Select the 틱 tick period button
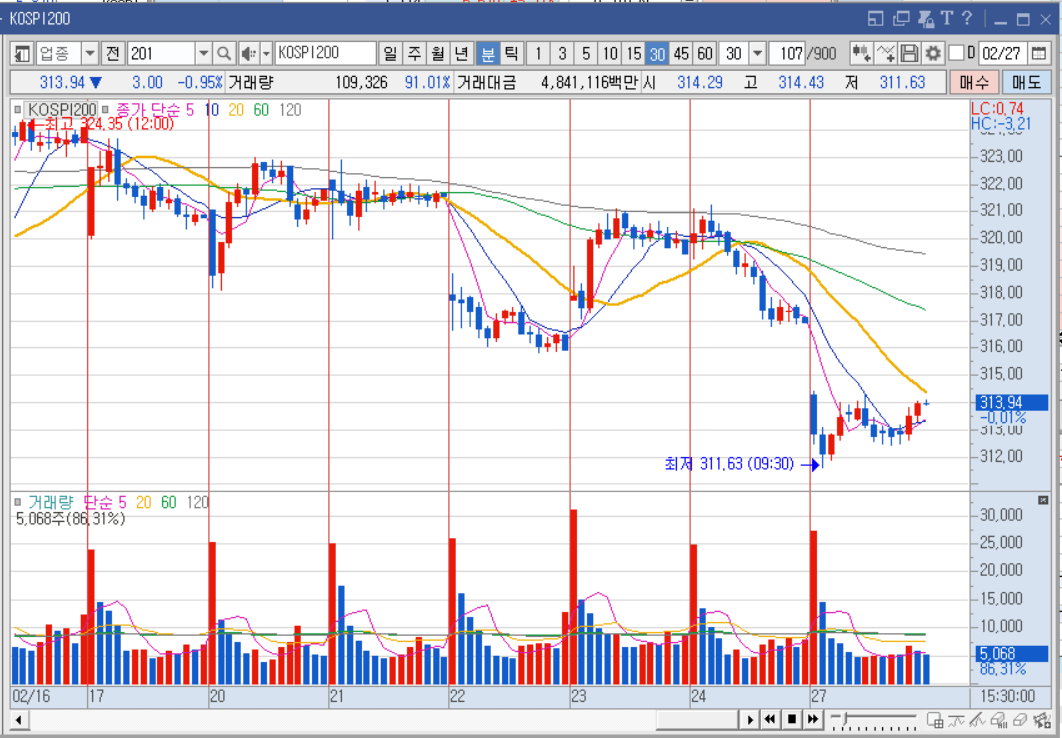This screenshot has height=738, width=1062. tap(511, 53)
